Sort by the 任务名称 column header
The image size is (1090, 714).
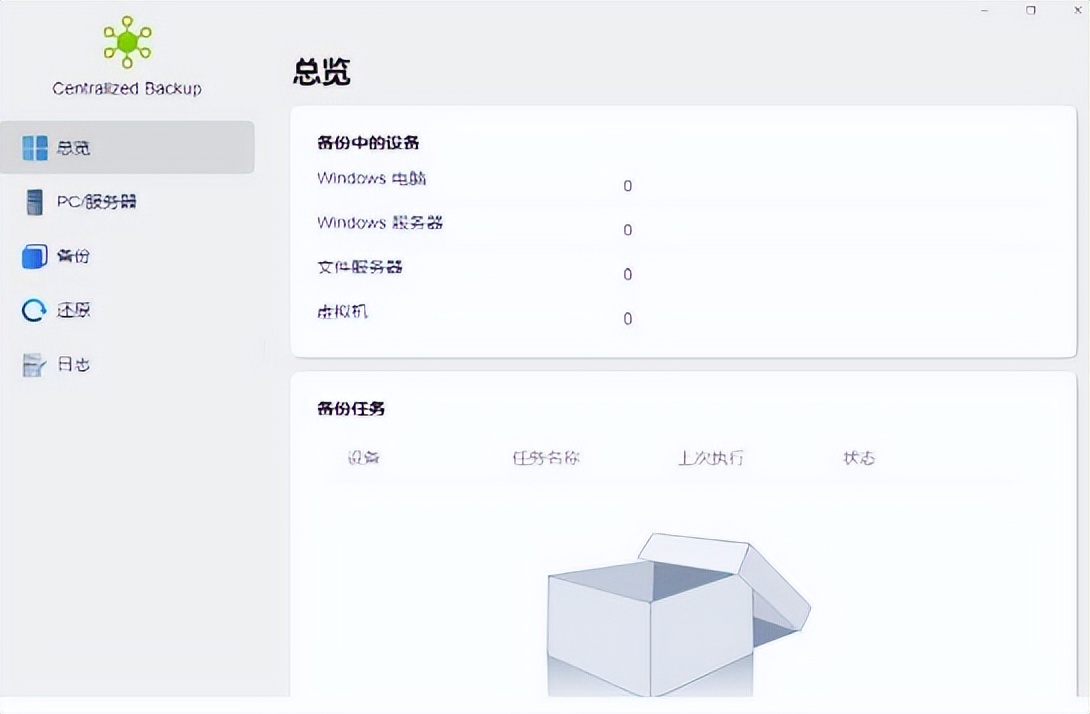click(x=544, y=458)
